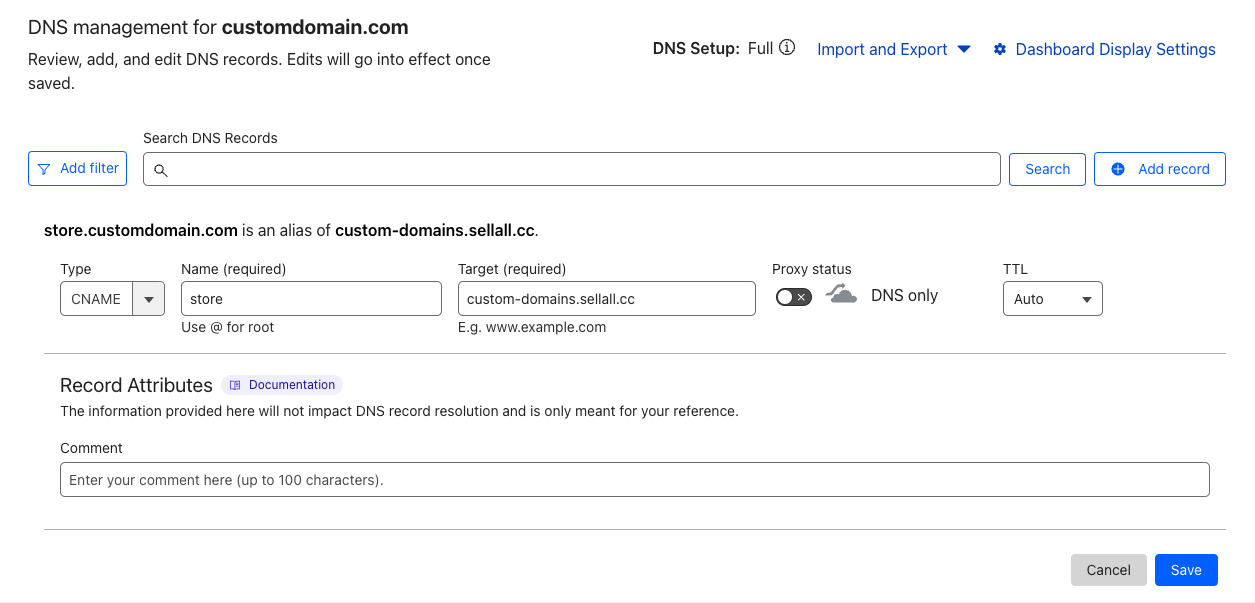Save the DNS record
Viewport: 1255px width, 603px height.
1185,570
